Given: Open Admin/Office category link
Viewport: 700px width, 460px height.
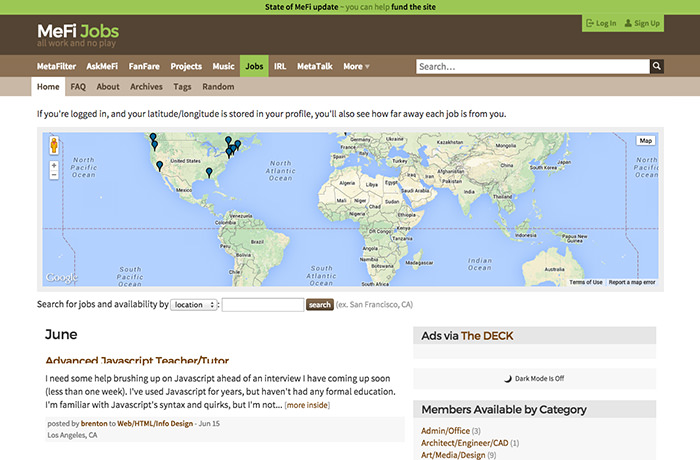Looking at the screenshot, I should point(445,431).
